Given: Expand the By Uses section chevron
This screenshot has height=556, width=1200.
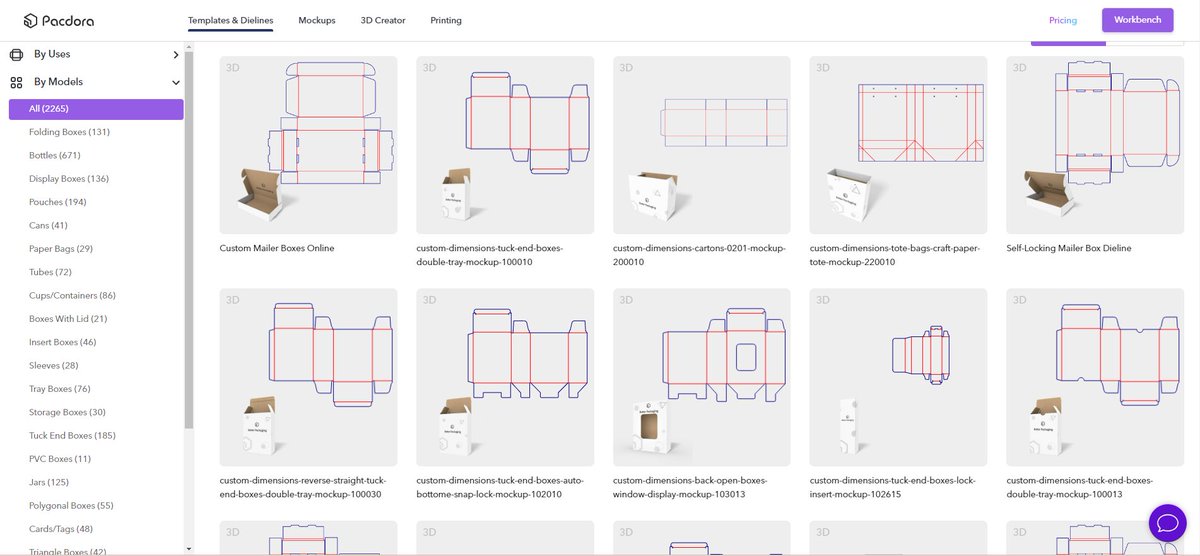Looking at the screenshot, I should 176,54.
